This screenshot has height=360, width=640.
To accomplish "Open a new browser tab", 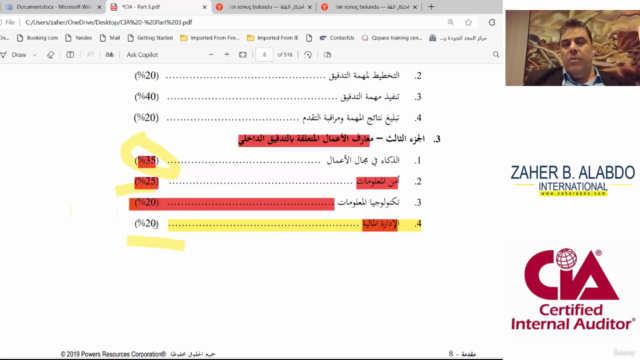I will coord(431,7).
